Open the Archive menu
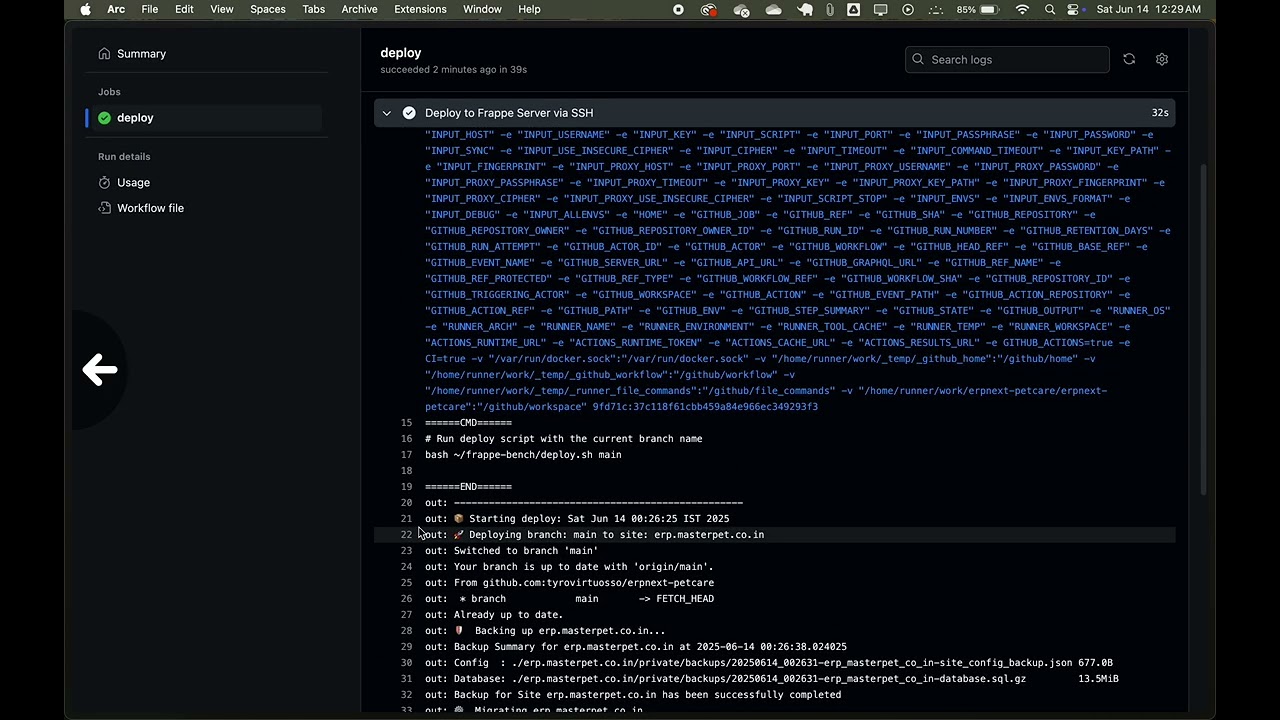 click(x=359, y=9)
